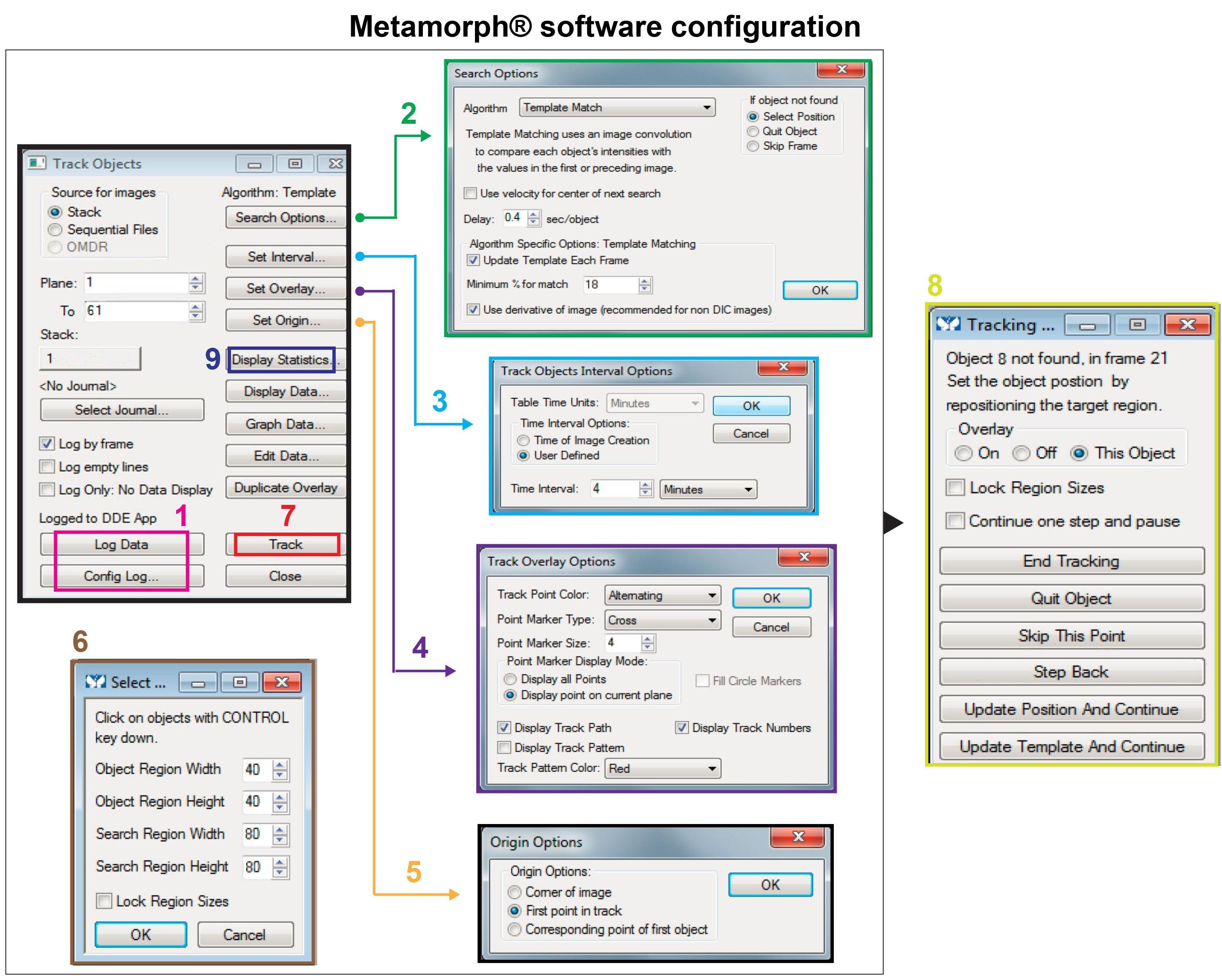The height and width of the screenshot is (980, 1222).
Task: Select Sequential Files as image source
Action: (x=55, y=230)
